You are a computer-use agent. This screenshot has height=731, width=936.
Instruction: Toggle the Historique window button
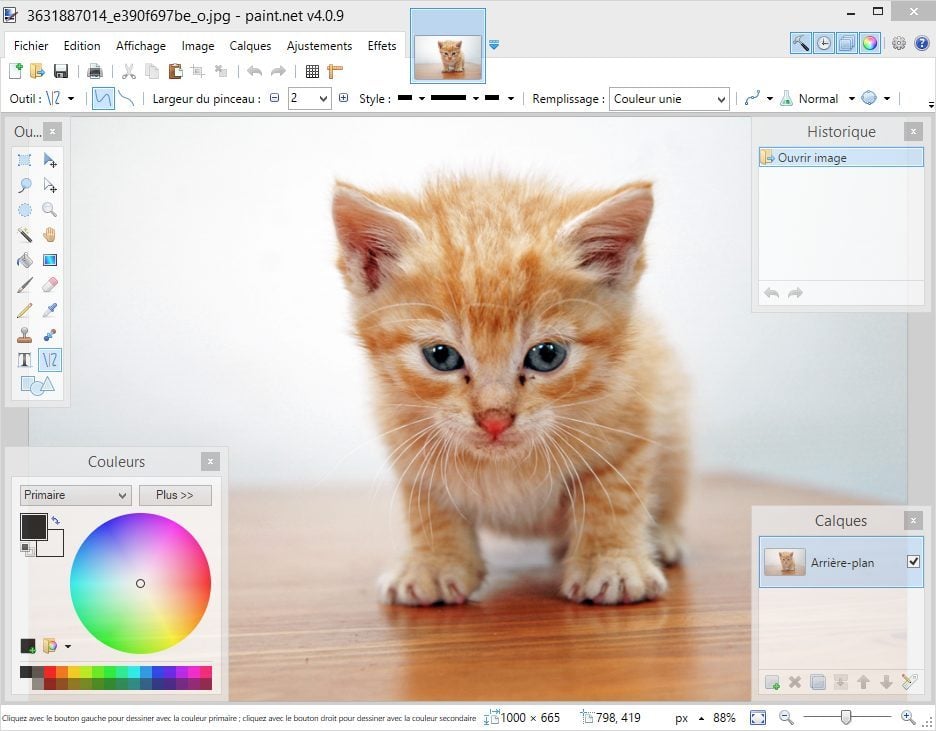click(x=823, y=43)
